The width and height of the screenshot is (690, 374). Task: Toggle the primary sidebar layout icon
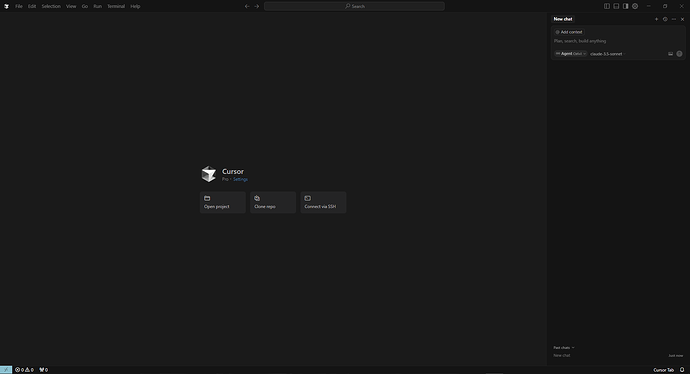(607, 6)
